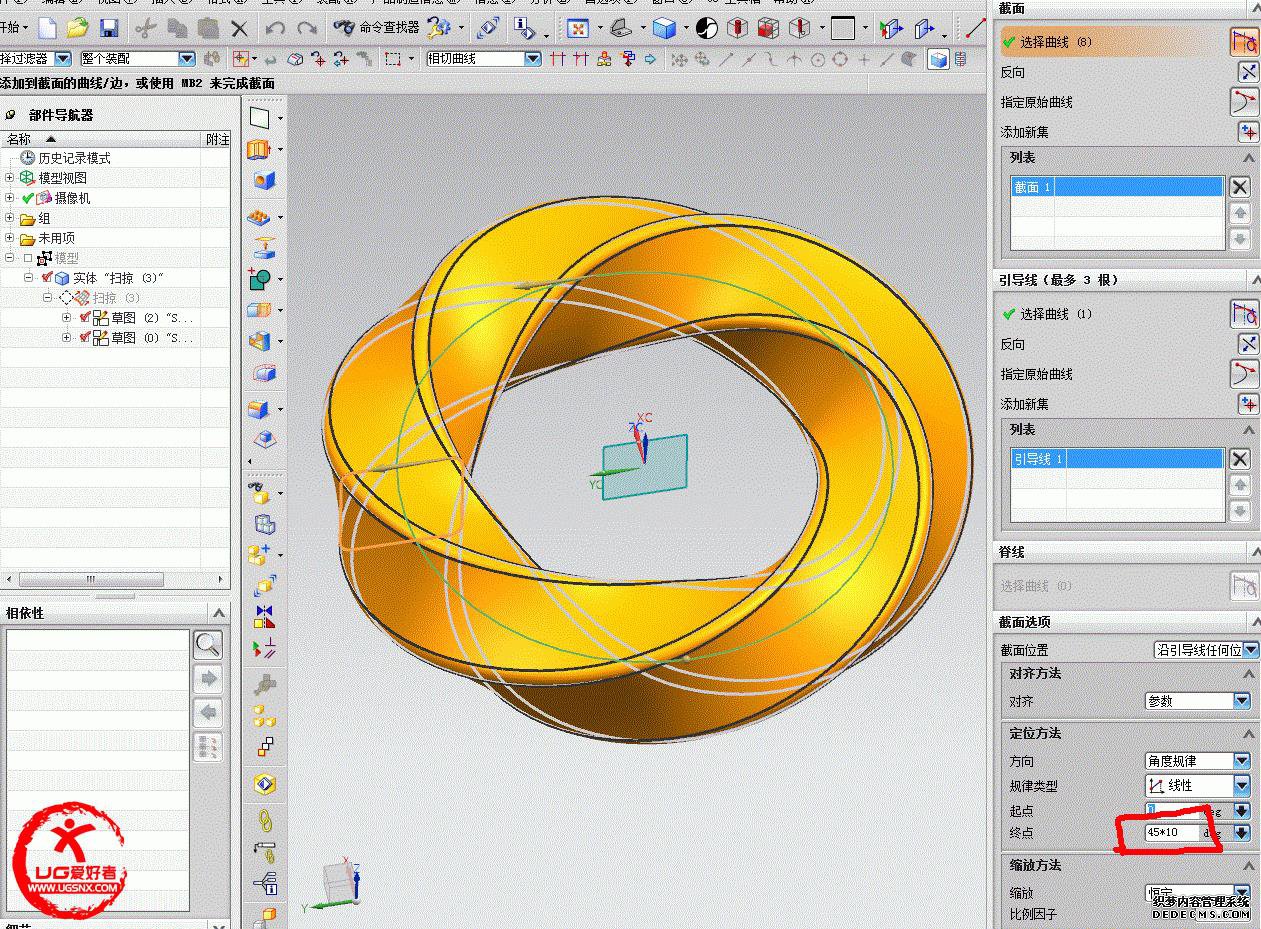The height and width of the screenshot is (929, 1261).
Task: Open the 规律类型 dropdown showing 线性
Action: pos(1241,786)
